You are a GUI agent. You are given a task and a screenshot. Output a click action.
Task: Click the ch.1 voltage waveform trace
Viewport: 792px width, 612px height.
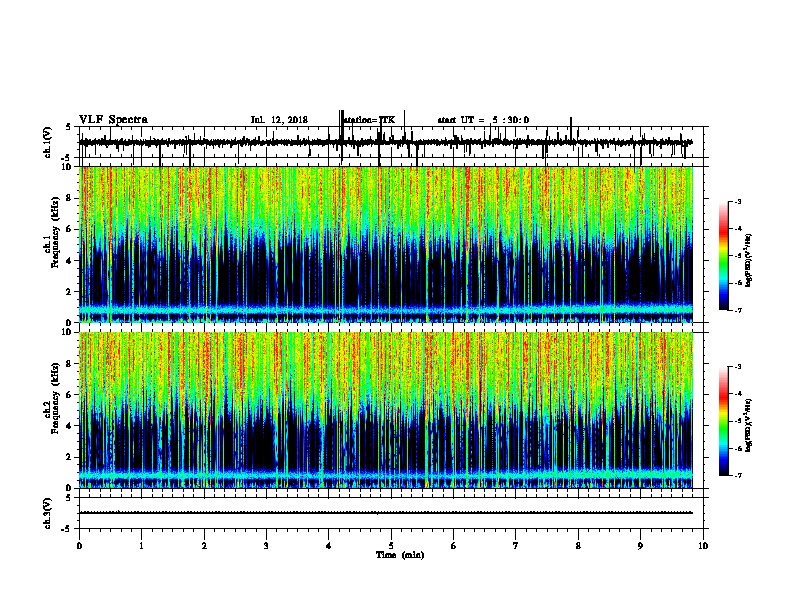[386, 142]
